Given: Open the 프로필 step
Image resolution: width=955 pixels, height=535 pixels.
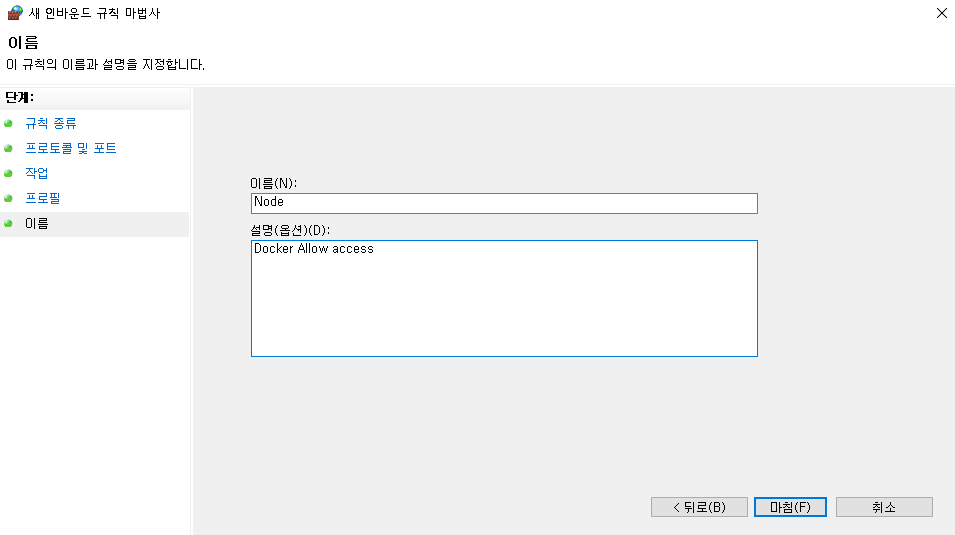Looking at the screenshot, I should pos(43,198).
